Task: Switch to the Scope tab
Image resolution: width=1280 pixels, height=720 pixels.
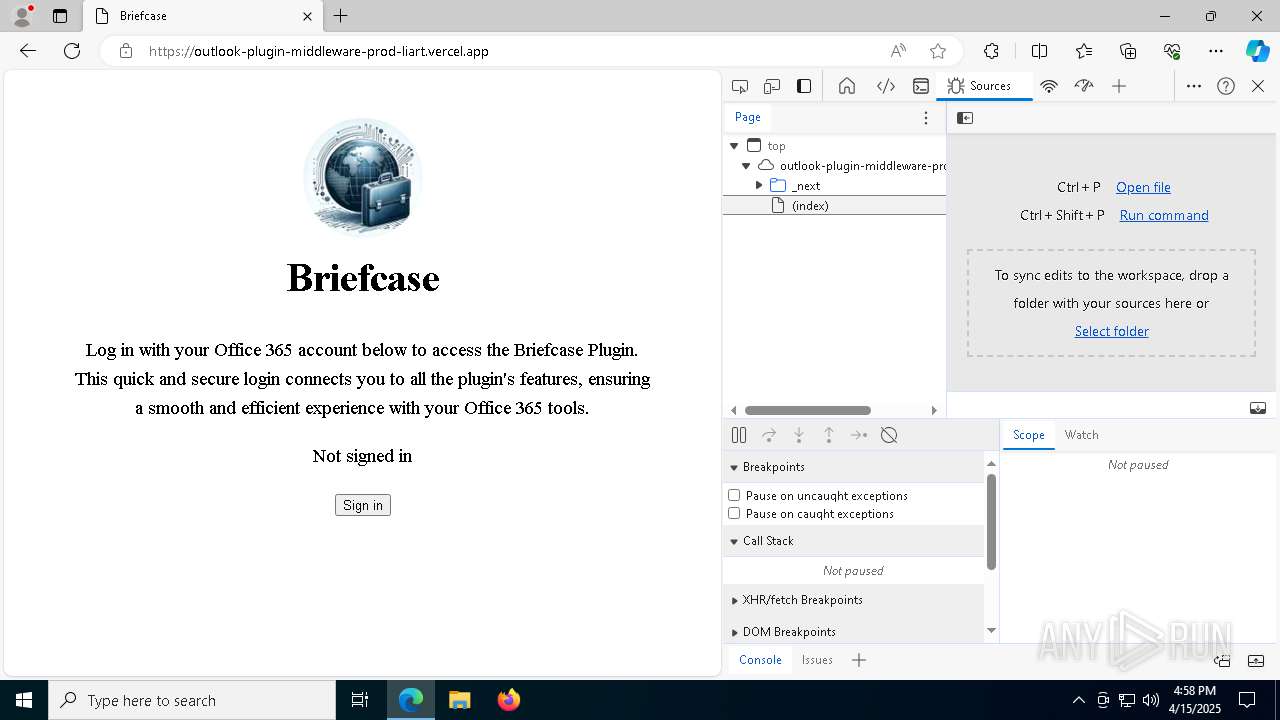Action: (1028, 435)
